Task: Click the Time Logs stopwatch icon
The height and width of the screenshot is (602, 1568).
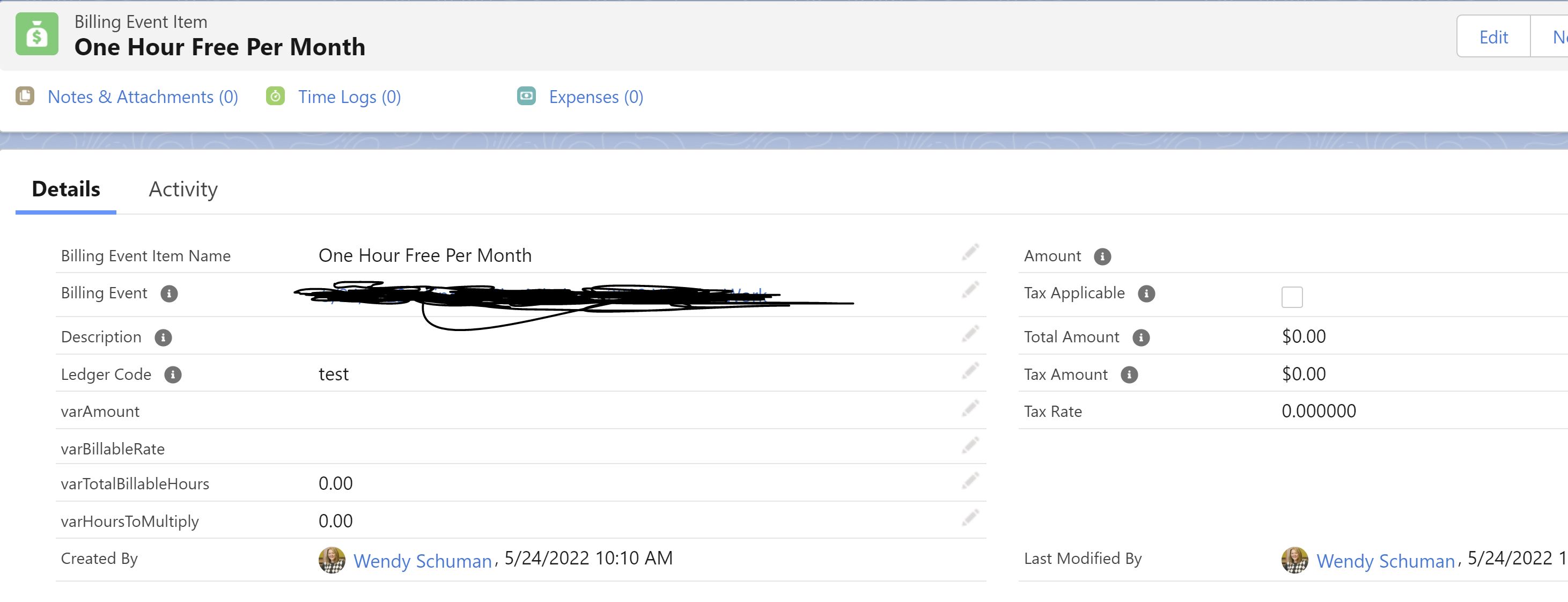Action: pyautogui.click(x=275, y=96)
